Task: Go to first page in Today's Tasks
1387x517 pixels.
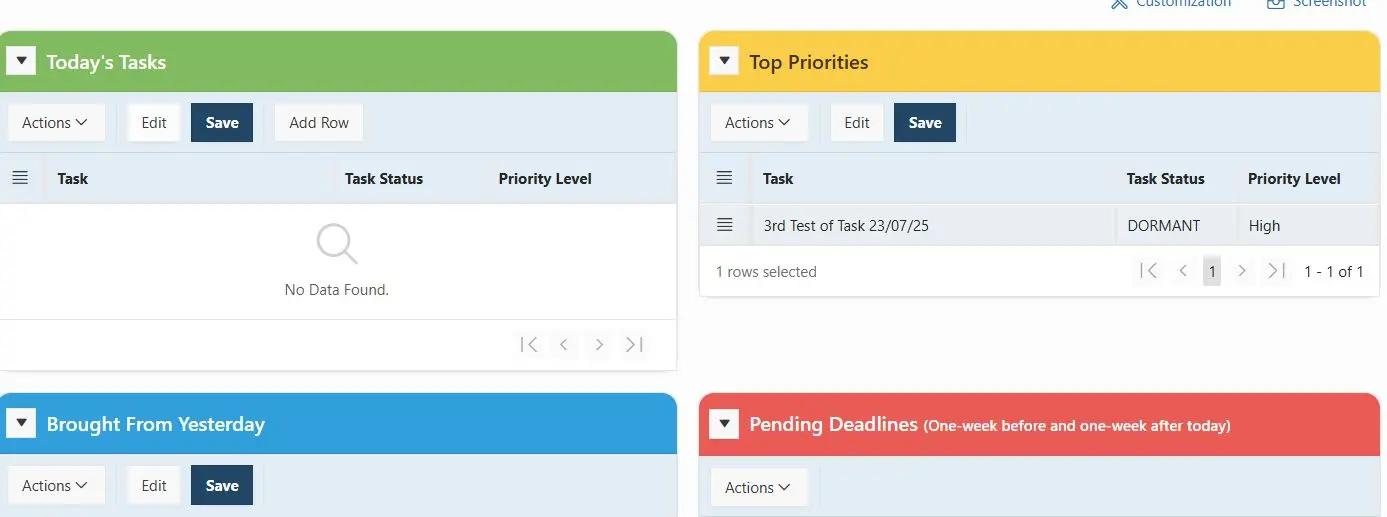Action: coord(530,344)
